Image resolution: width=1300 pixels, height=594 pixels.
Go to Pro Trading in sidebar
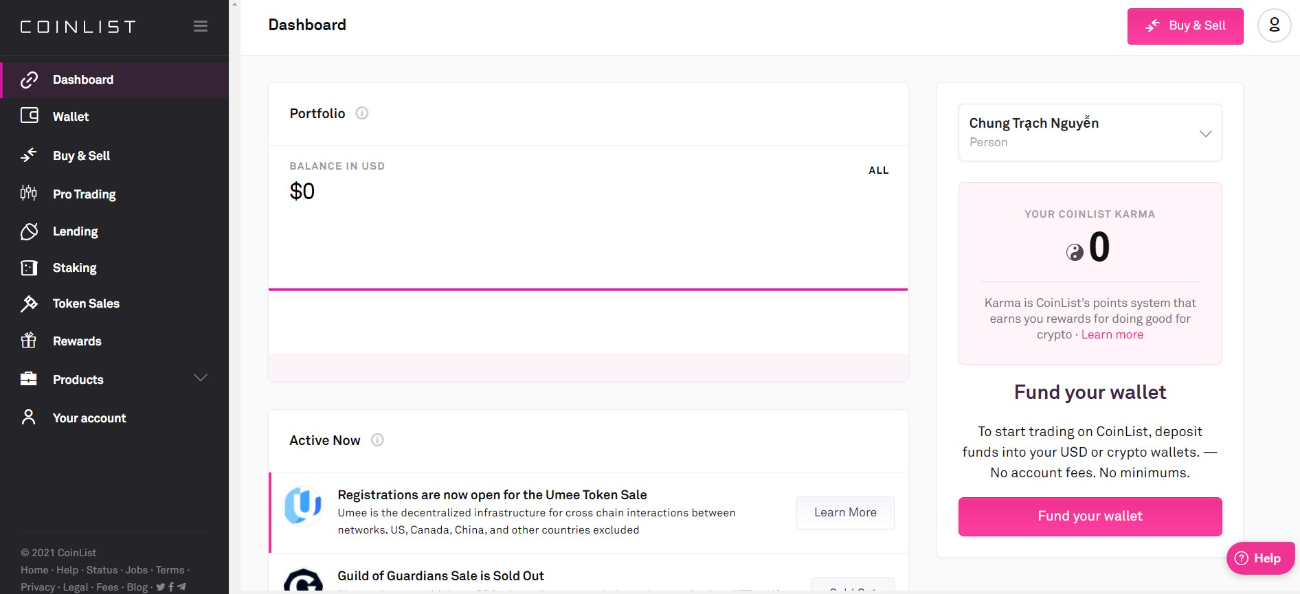tap(84, 194)
